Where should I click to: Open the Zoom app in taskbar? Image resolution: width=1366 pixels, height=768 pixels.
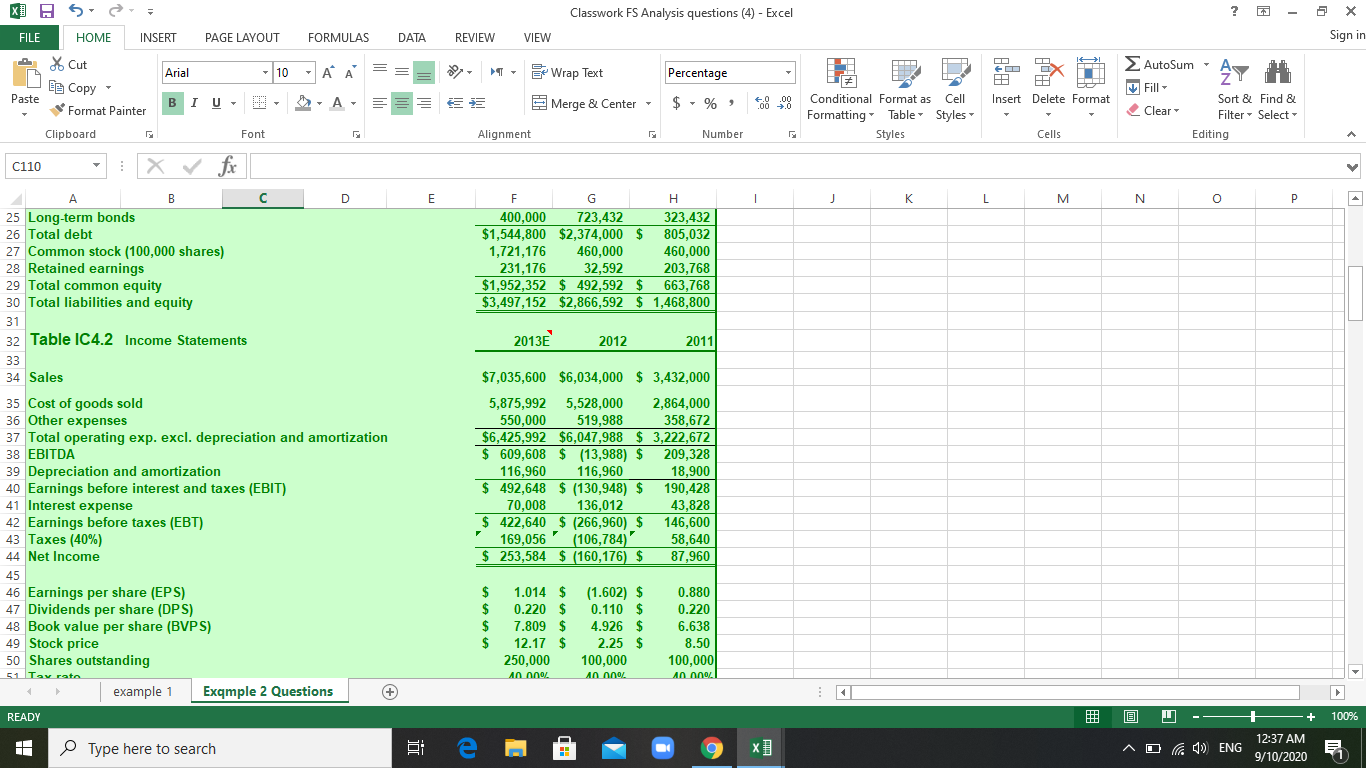661,748
